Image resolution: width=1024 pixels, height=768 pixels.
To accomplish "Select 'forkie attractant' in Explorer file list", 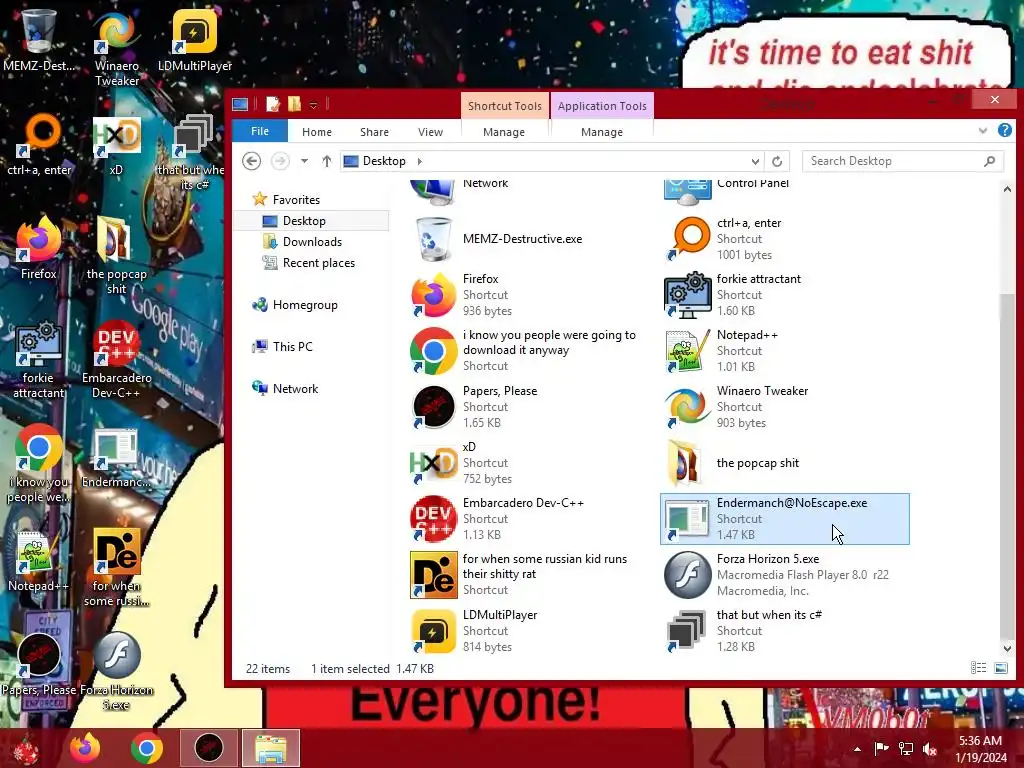I will tap(784, 295).
